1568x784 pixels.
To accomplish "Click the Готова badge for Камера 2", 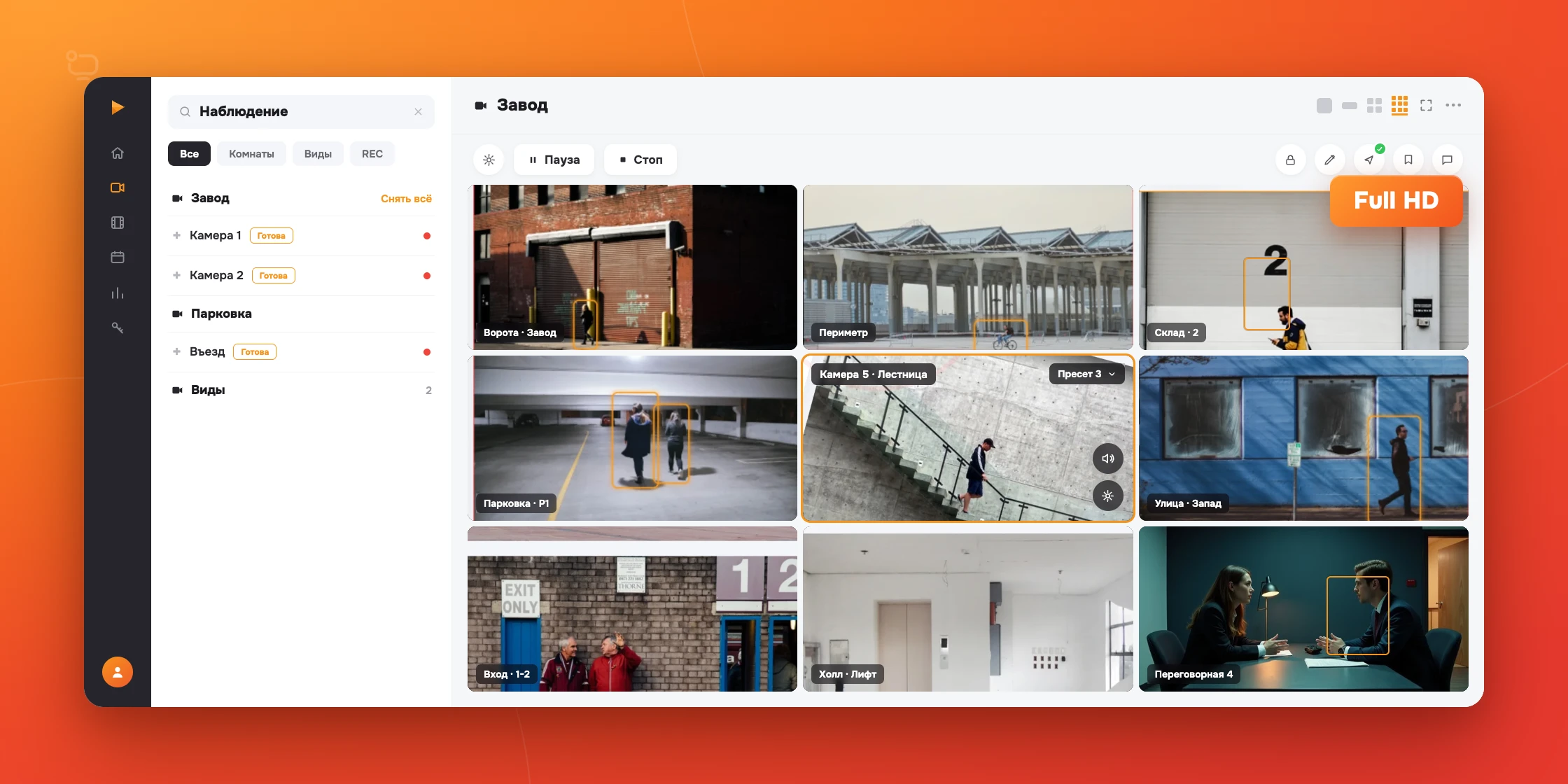I will click(x=274, y=276).
